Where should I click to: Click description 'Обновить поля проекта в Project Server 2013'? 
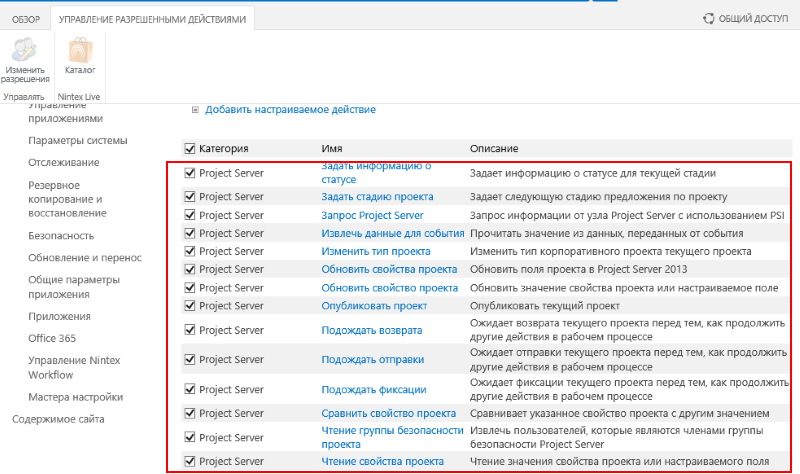click(x=578, y=269)
